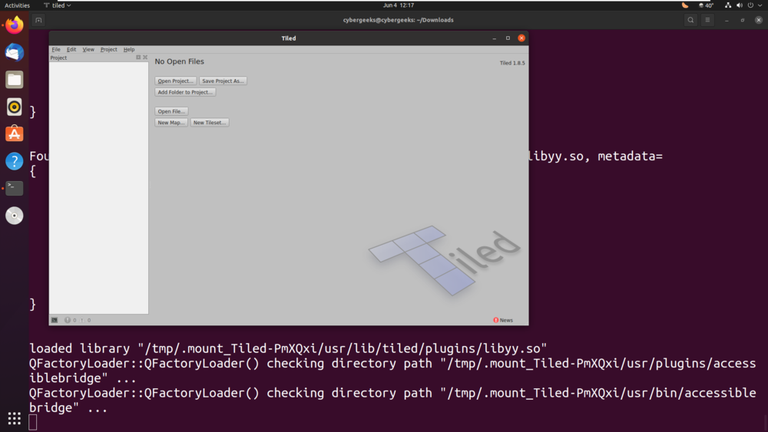The image size is (768, 432).
Task: Open the disc drive icon in the dock
Action: pos(14,216)
